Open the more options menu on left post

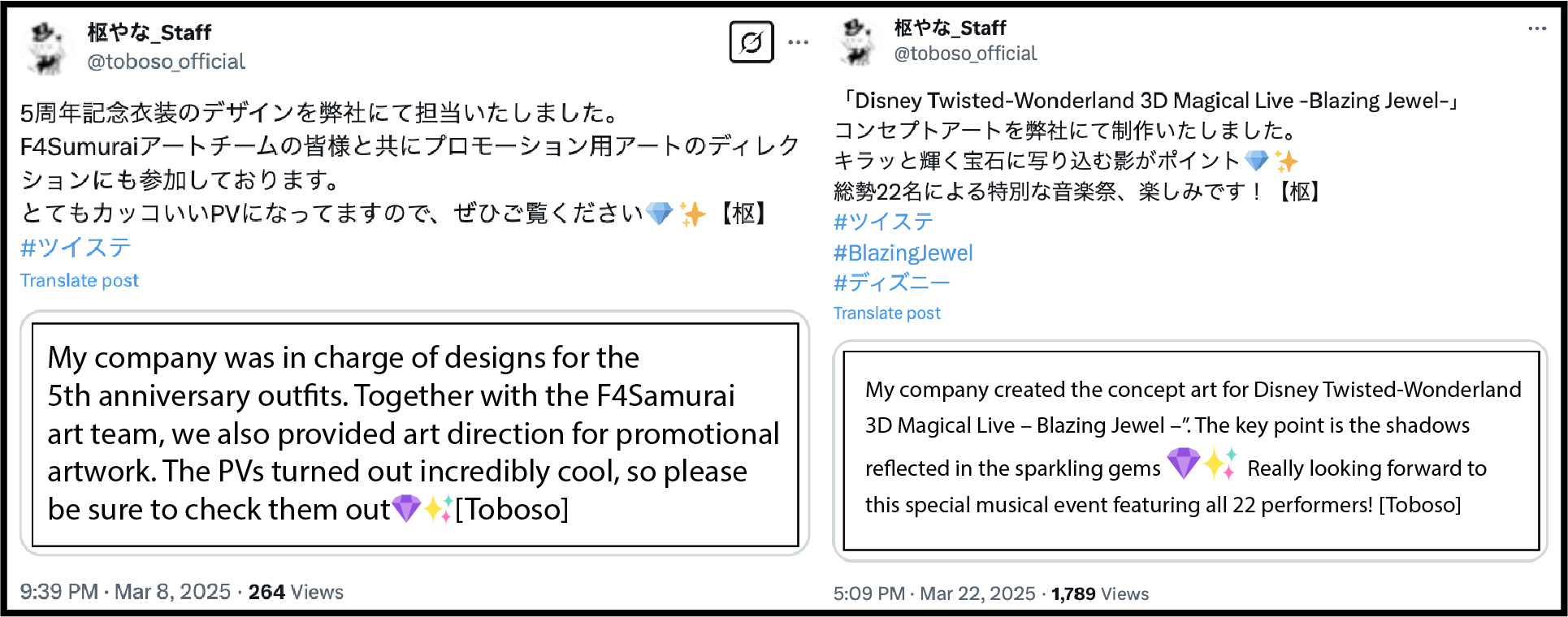pyautogui.click(x=799, y=42)
